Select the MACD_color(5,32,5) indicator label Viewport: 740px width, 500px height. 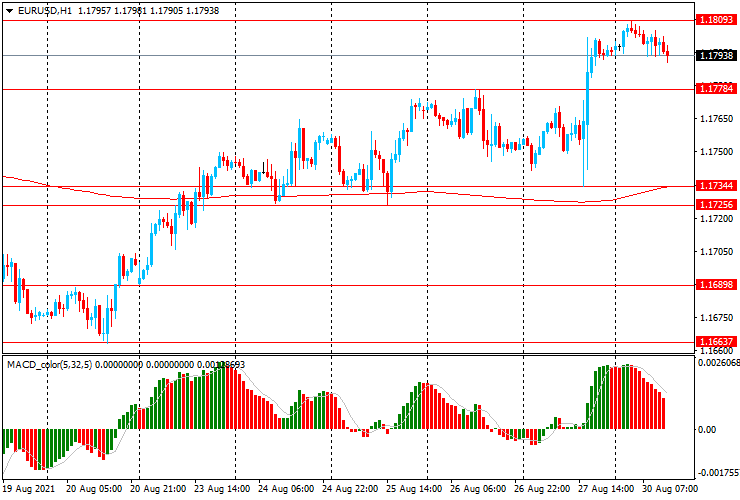point(50,364)
